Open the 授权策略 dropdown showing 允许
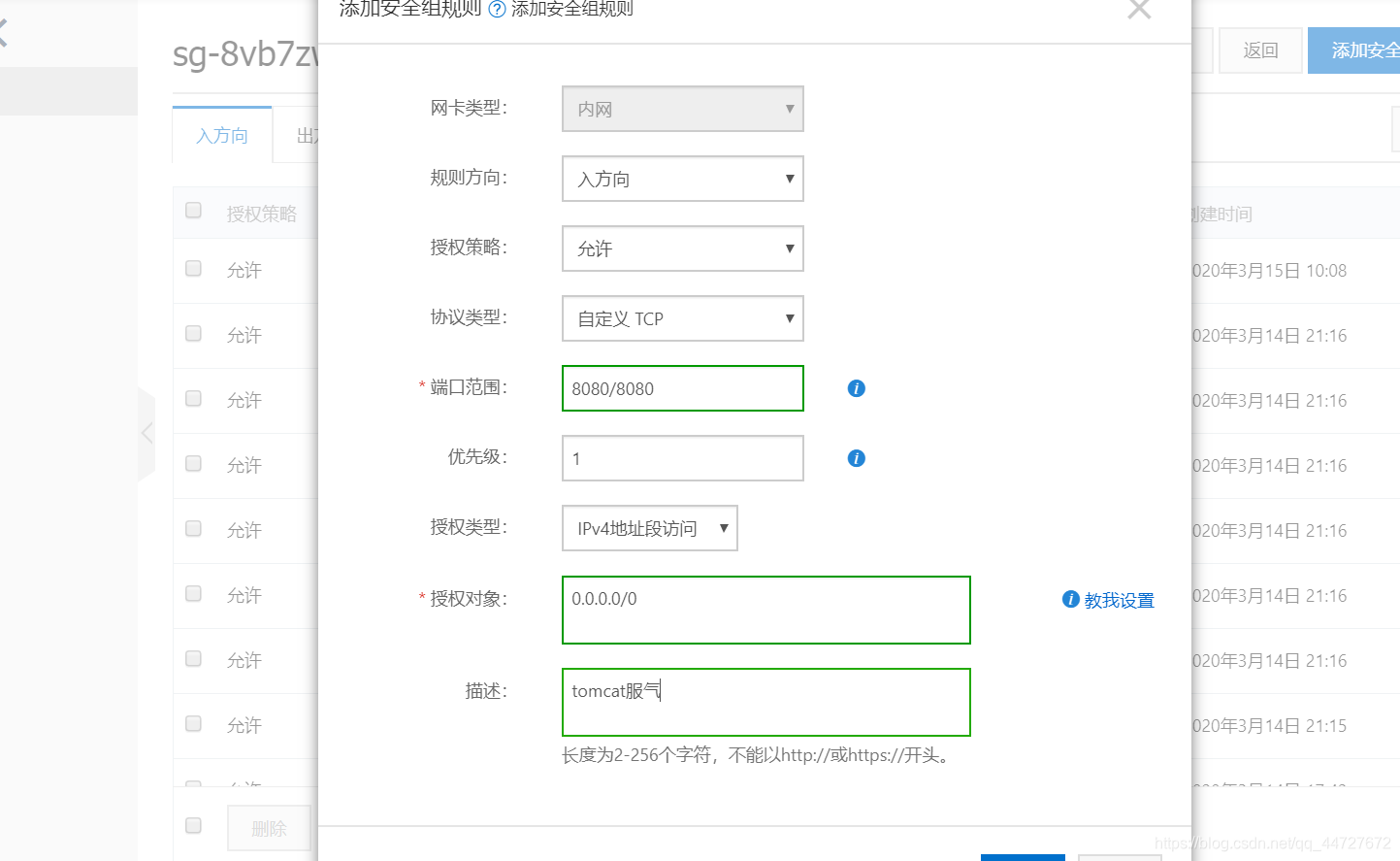 pyautogui.click(x=683, y=248)
